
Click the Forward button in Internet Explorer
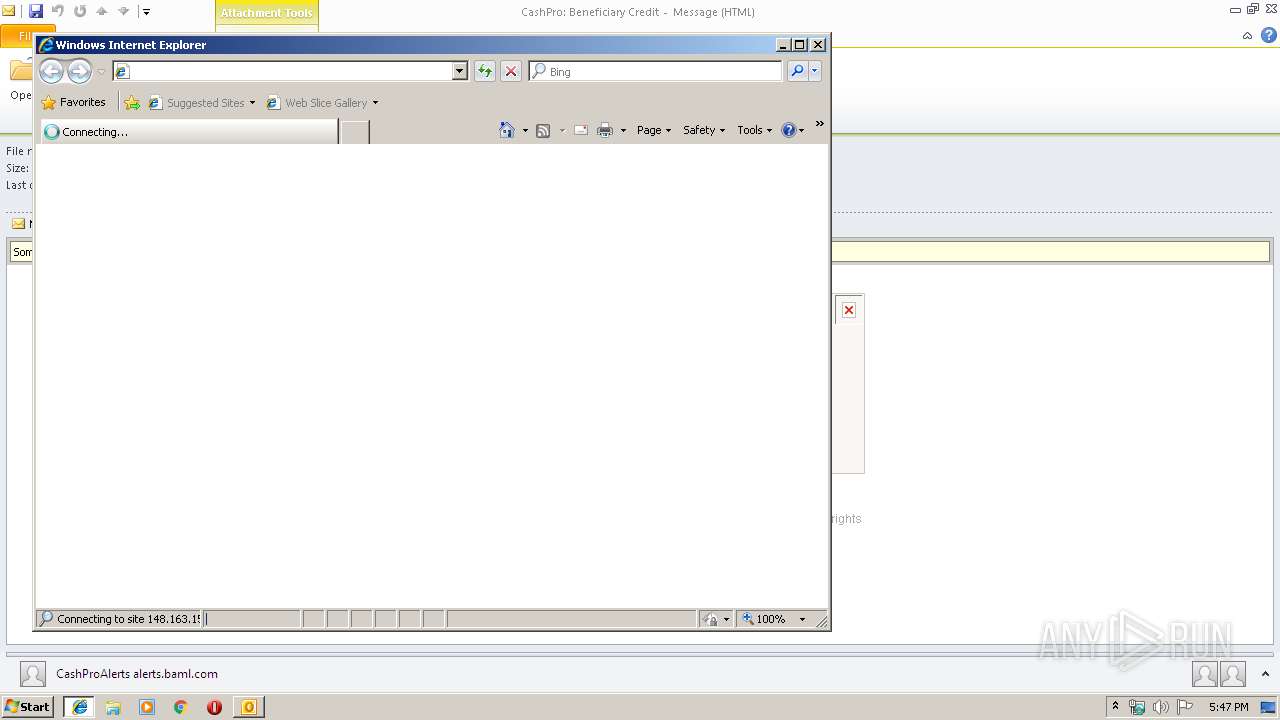coord(79,71)
